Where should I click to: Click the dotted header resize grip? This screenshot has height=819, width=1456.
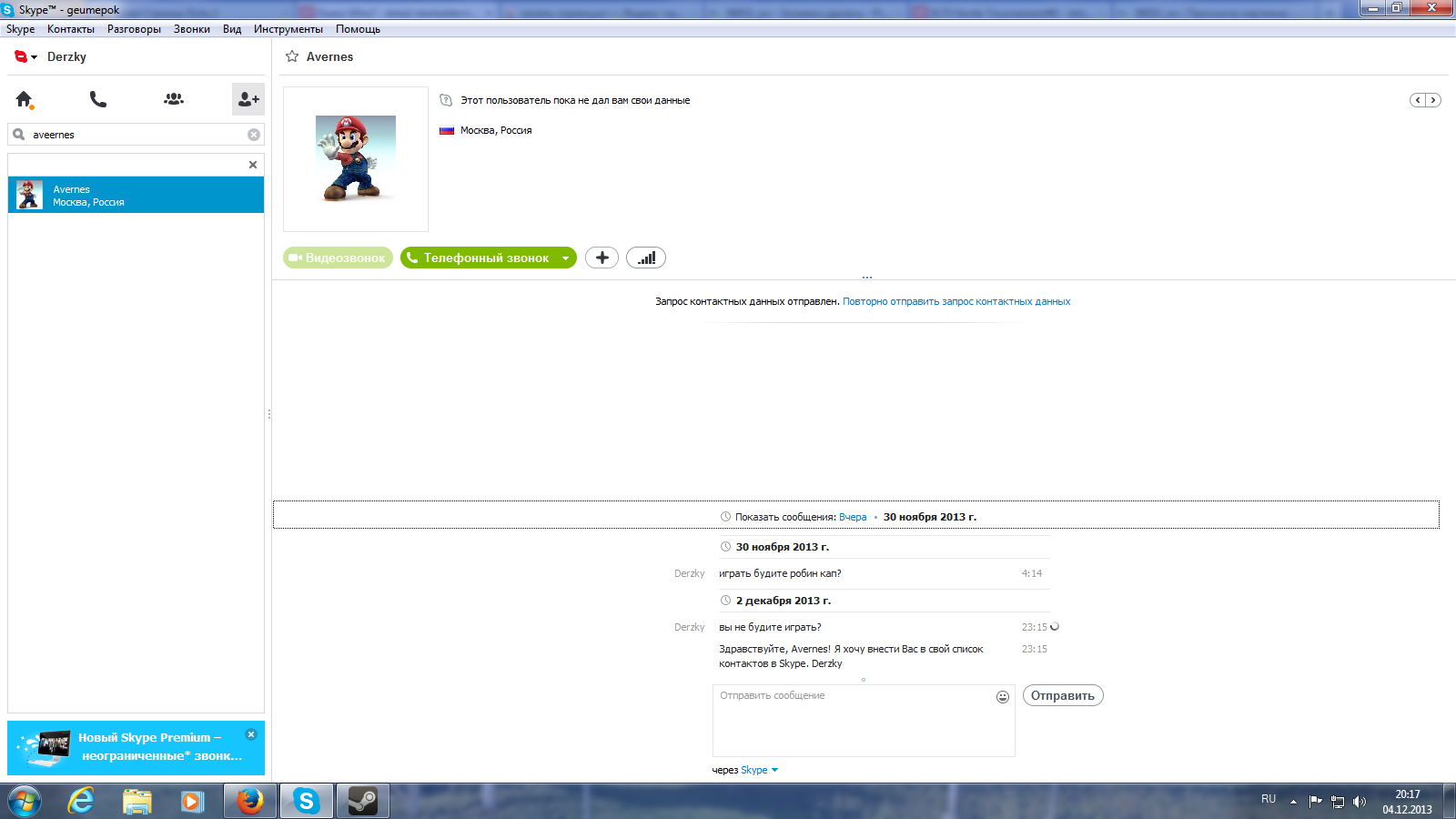pyautogui.click(x=867, y=277)
